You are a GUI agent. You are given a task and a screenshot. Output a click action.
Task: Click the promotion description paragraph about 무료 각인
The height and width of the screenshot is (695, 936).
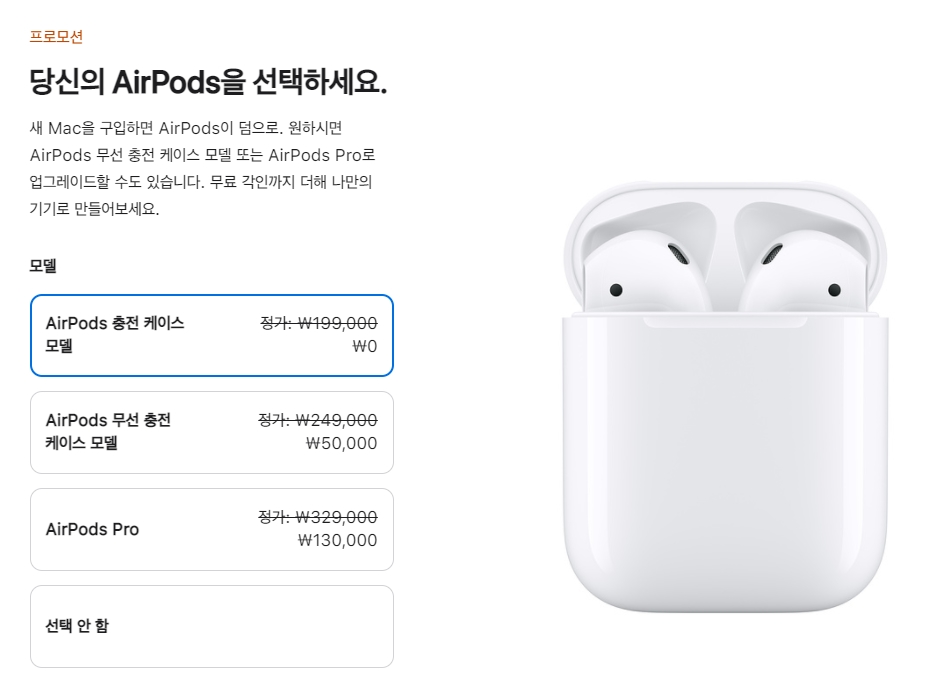point(202,168)
